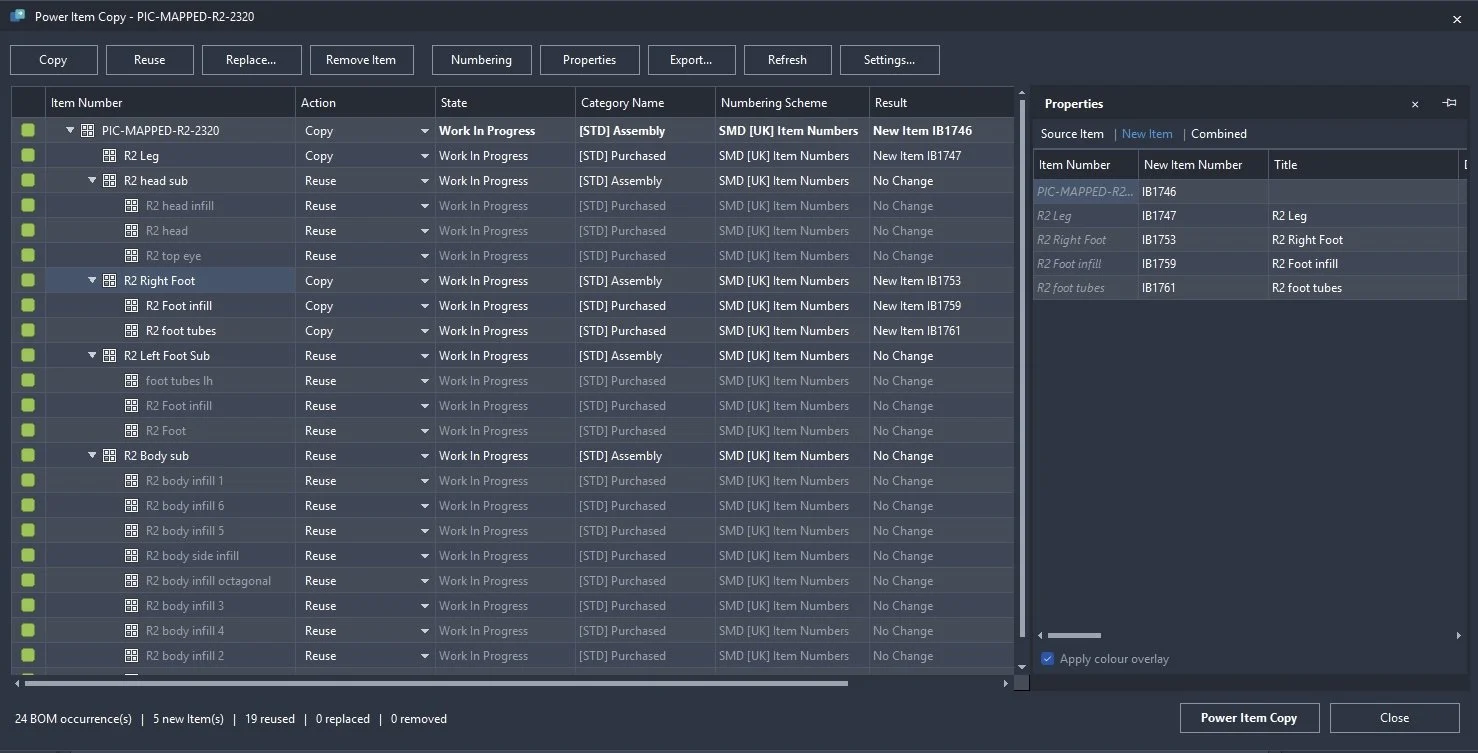Switch to the Combined tab
The height and width of the screenshot is (753, 1478).
[x=1219, y=134]
